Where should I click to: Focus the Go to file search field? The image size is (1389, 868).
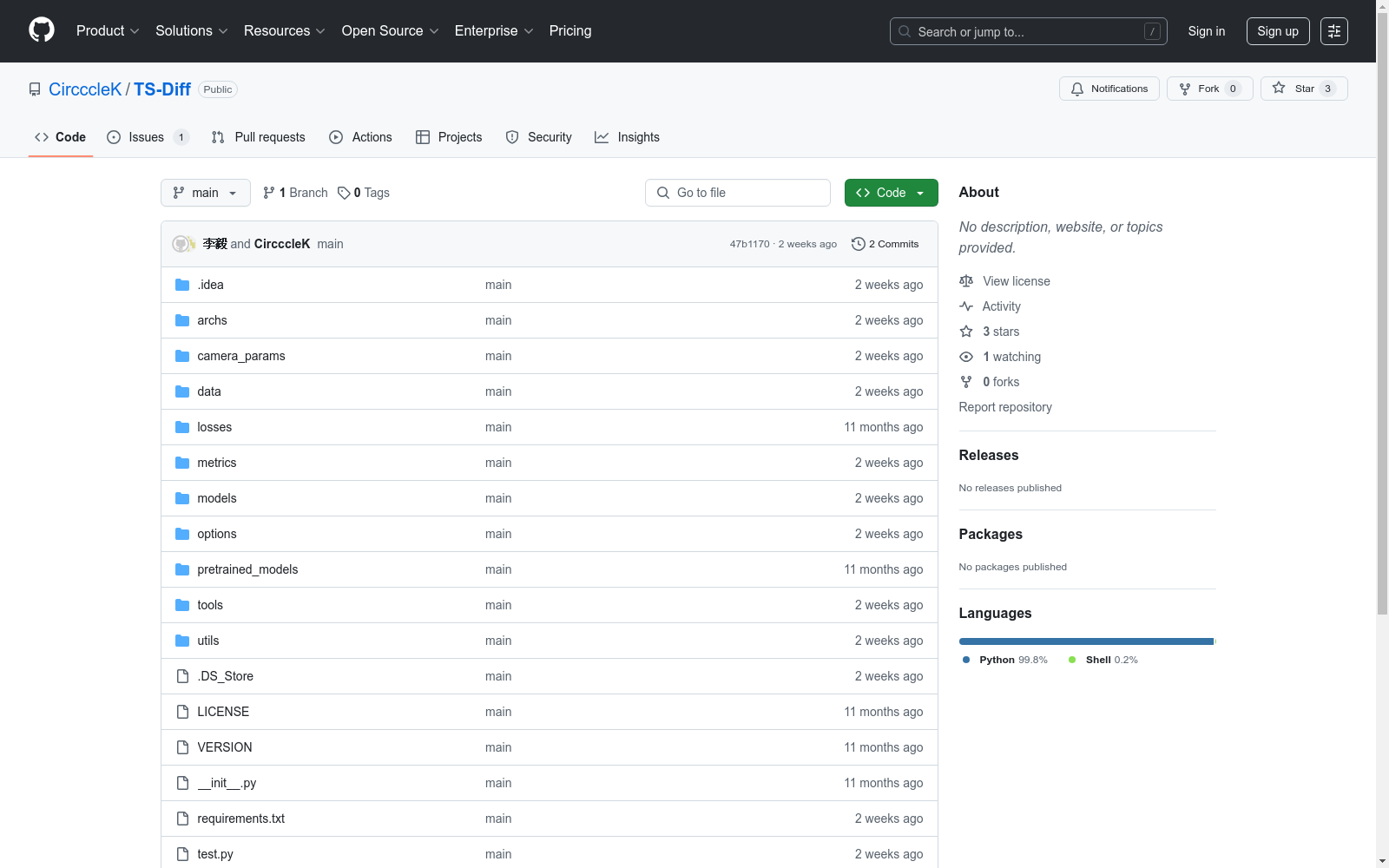point(738,193)
